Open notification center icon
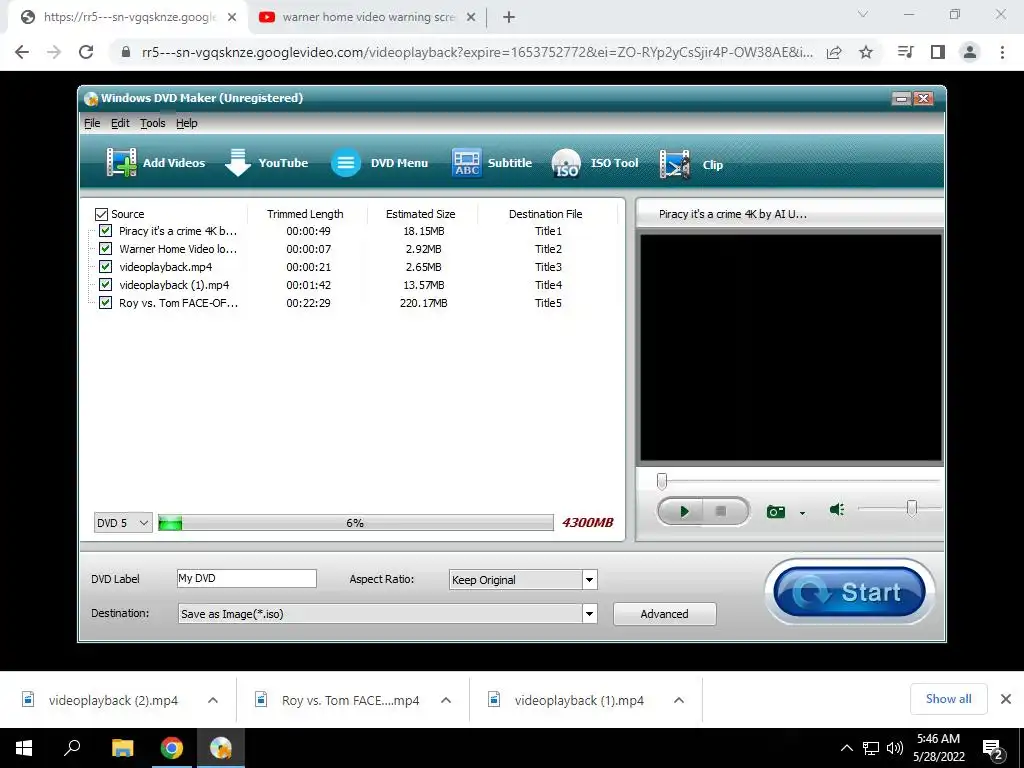This screenshot has height=768, width=1024. 993,749
